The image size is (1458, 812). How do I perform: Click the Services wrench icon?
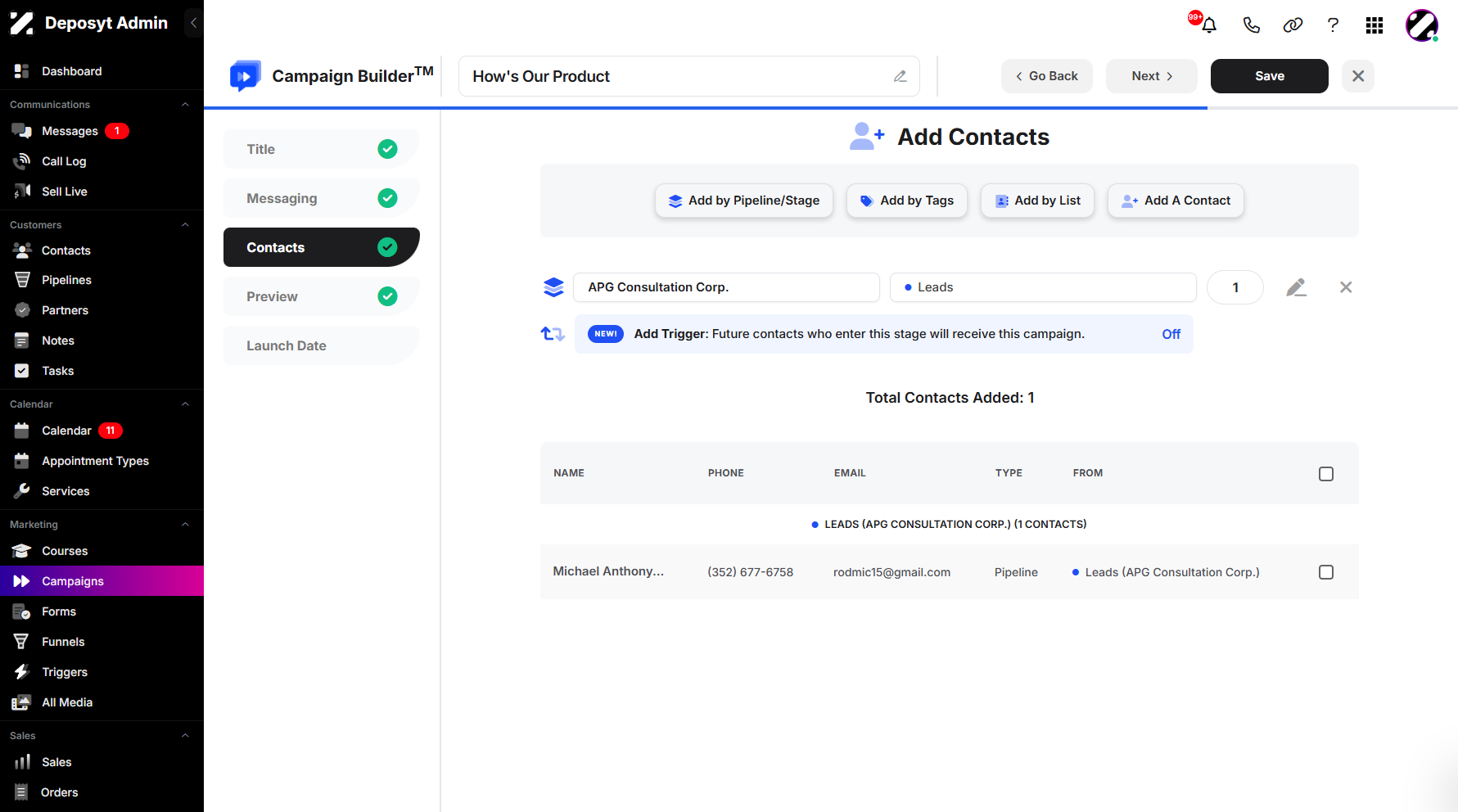pos(22,491)
